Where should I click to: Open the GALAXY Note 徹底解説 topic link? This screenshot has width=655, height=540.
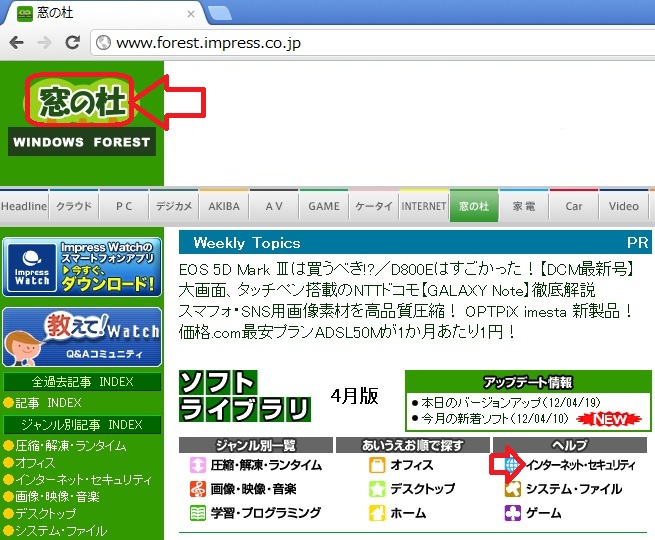pyautogui.click(x=387, y=290)
